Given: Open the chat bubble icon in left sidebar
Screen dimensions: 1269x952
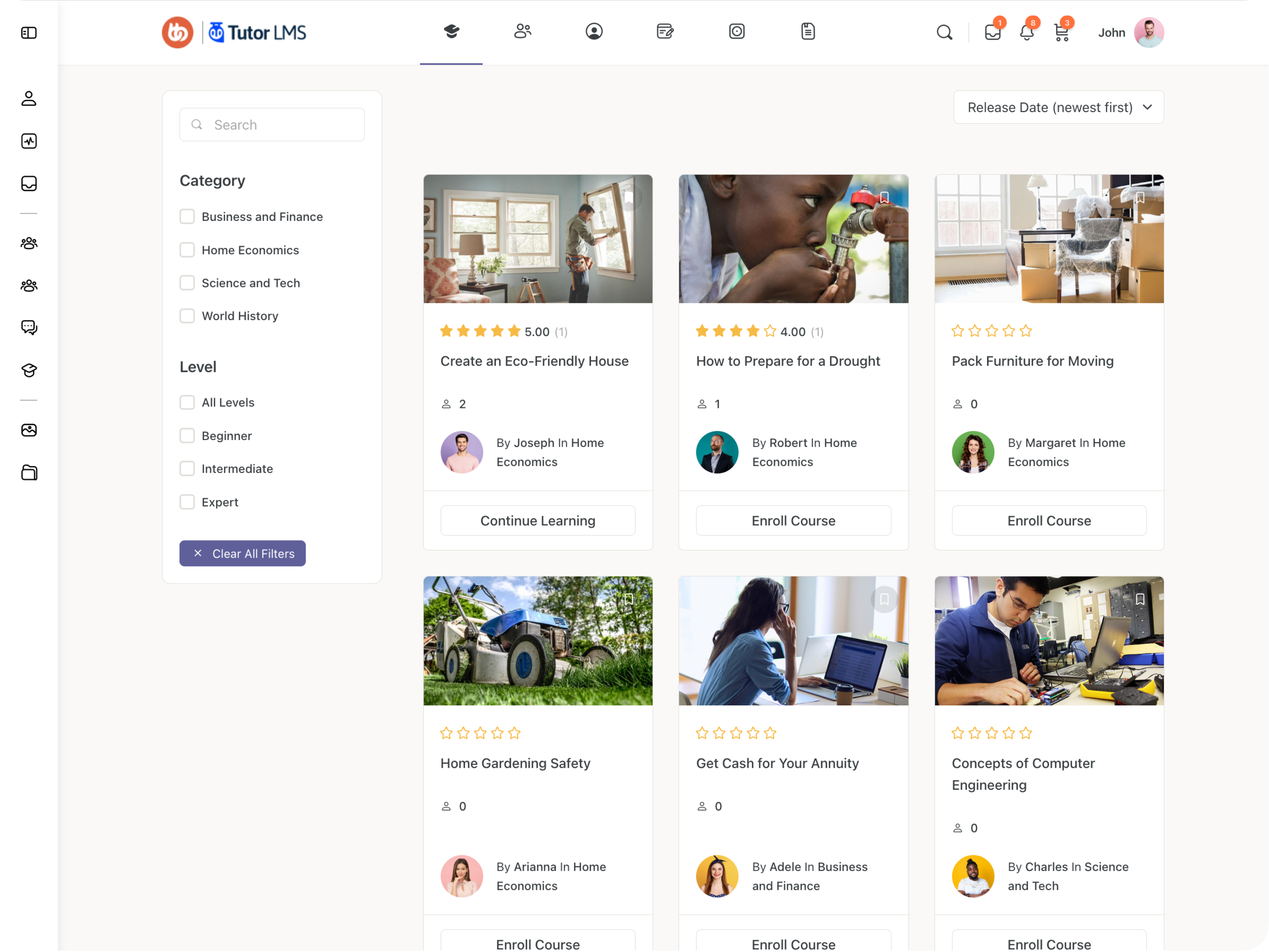Looking at the screenshot, I should pos(29,327).
